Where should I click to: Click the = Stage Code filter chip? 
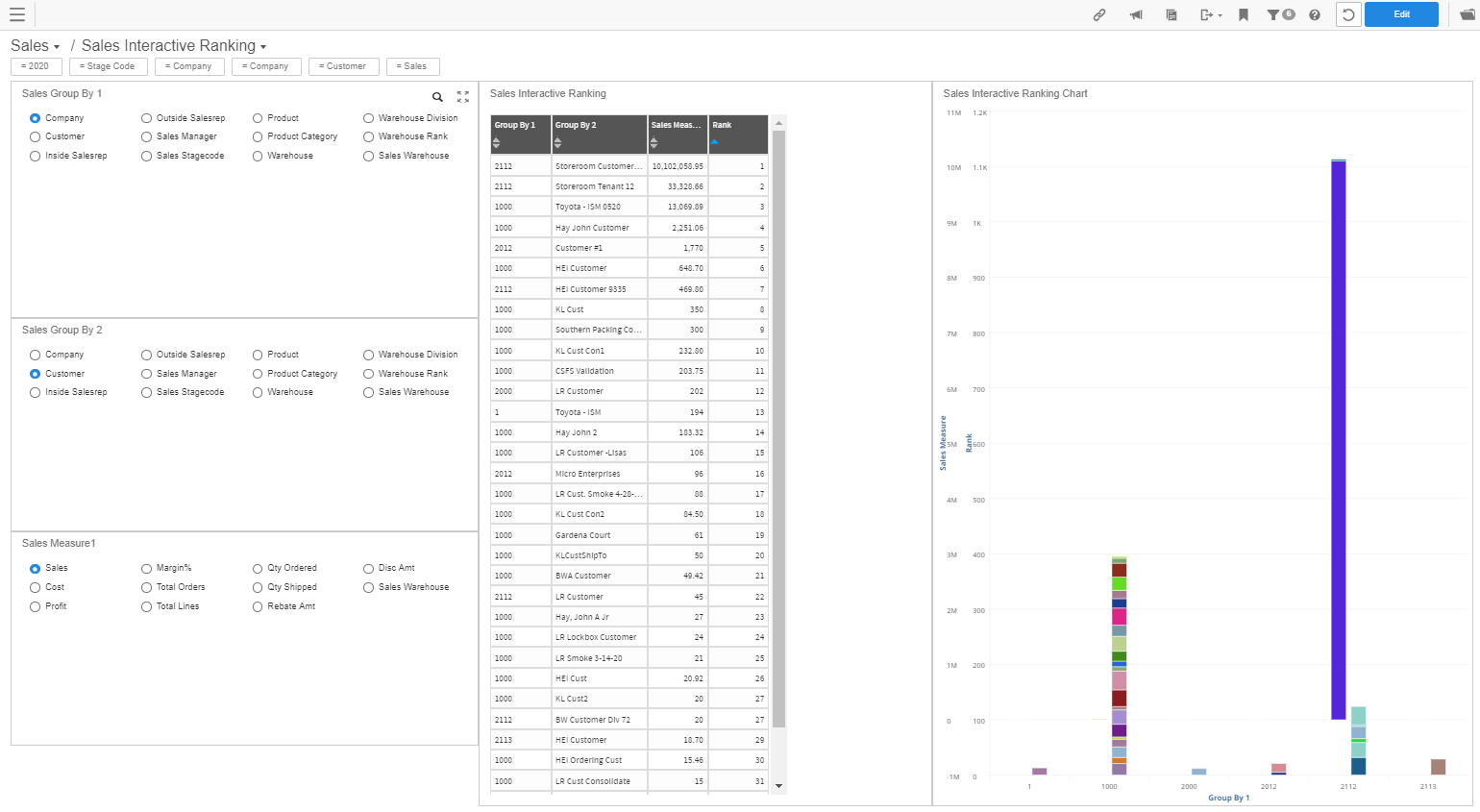click(108, 66)
